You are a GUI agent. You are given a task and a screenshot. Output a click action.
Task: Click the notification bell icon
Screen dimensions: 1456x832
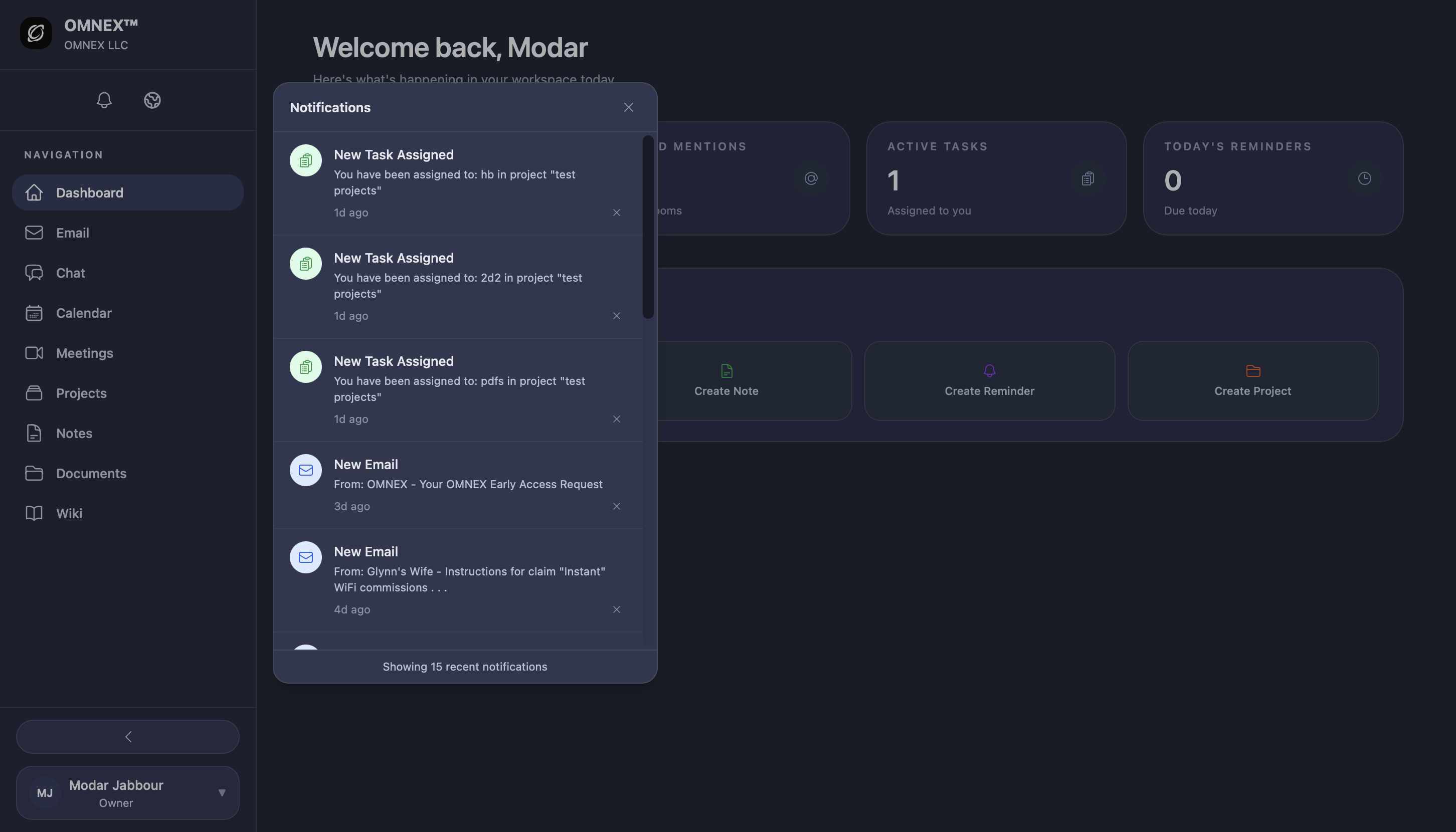(104, 100)
